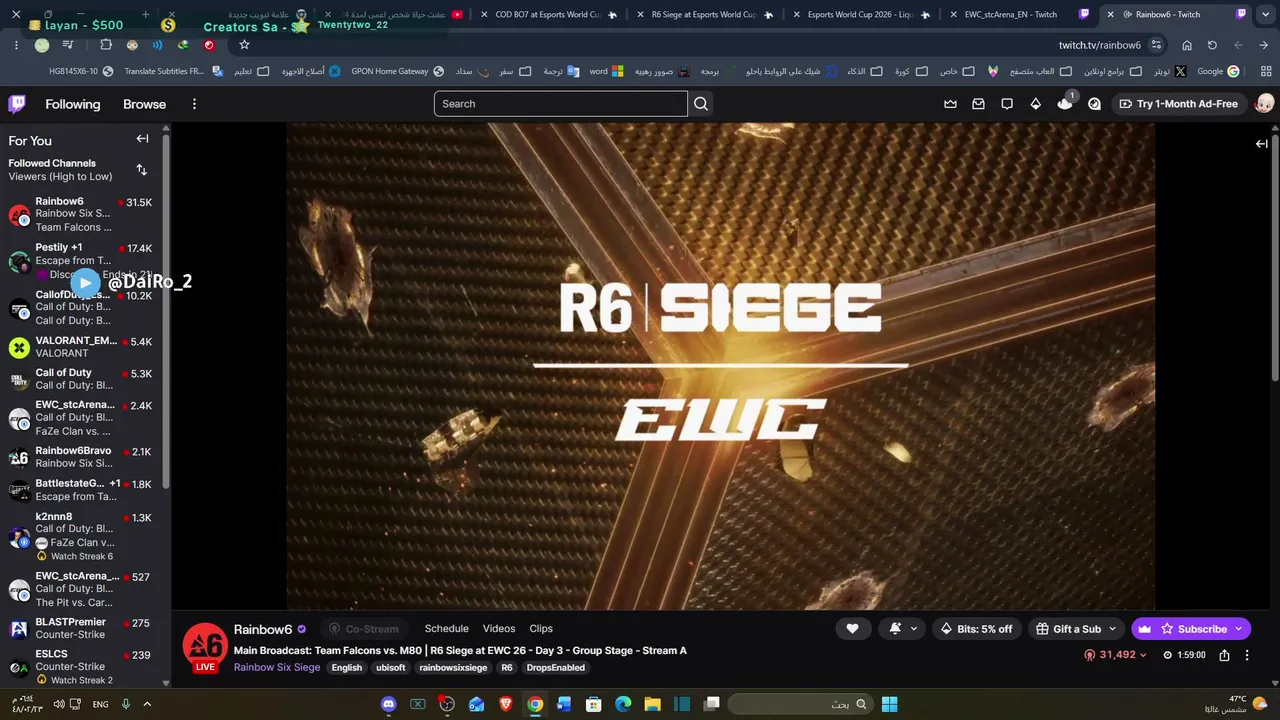Open notification bell settings dropdown

pyautogui.click(x=903, y=629)
